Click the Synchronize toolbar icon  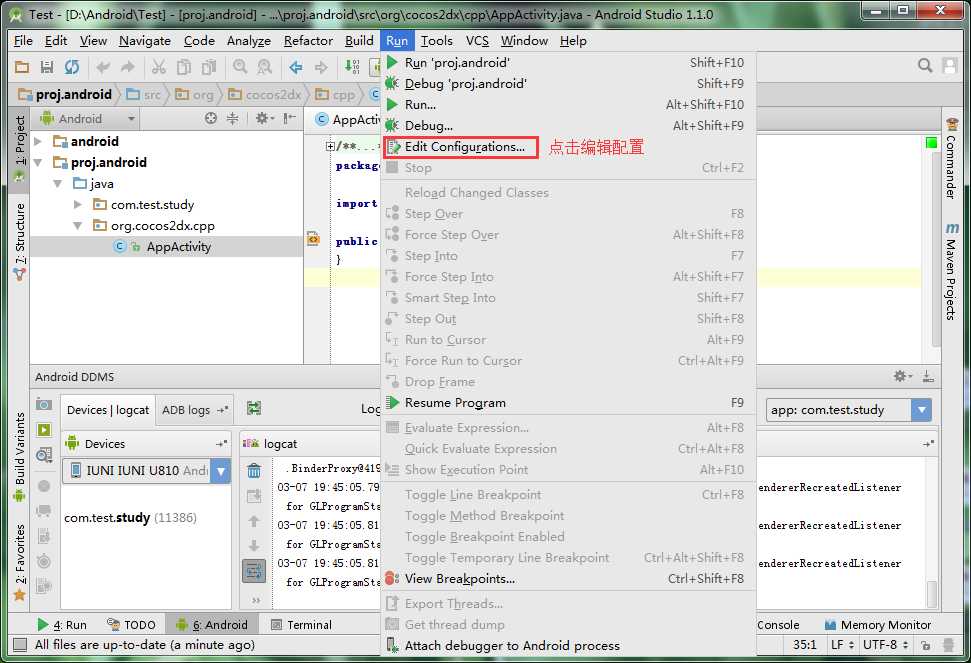[x=72, y=67]
